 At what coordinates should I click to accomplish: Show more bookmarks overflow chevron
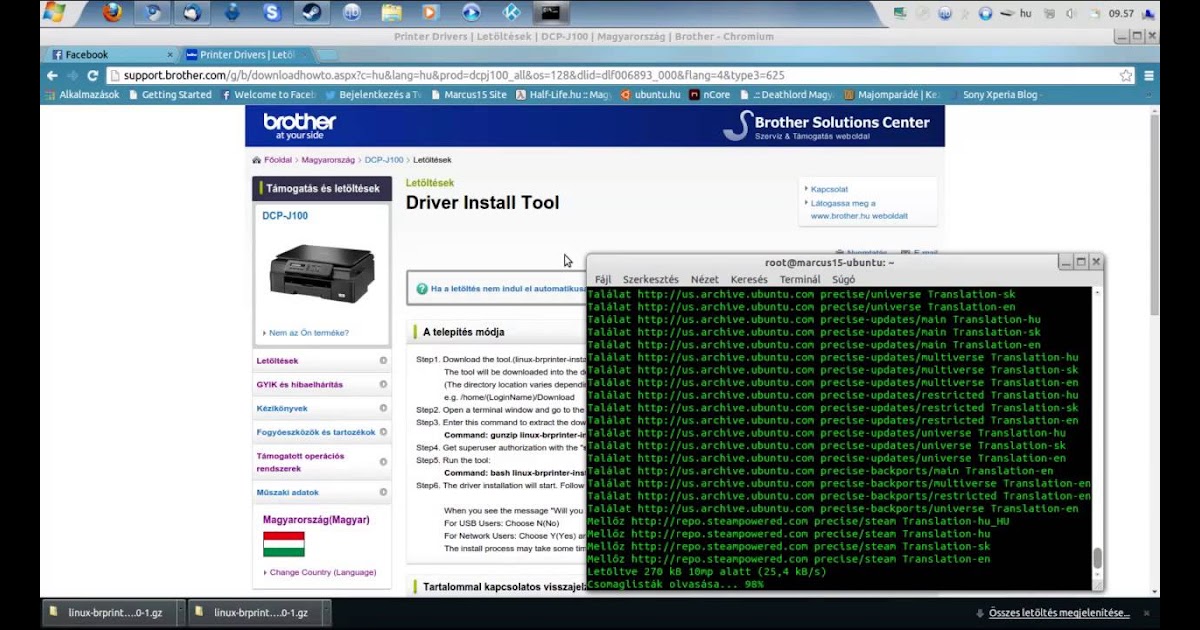(1149, 95)
